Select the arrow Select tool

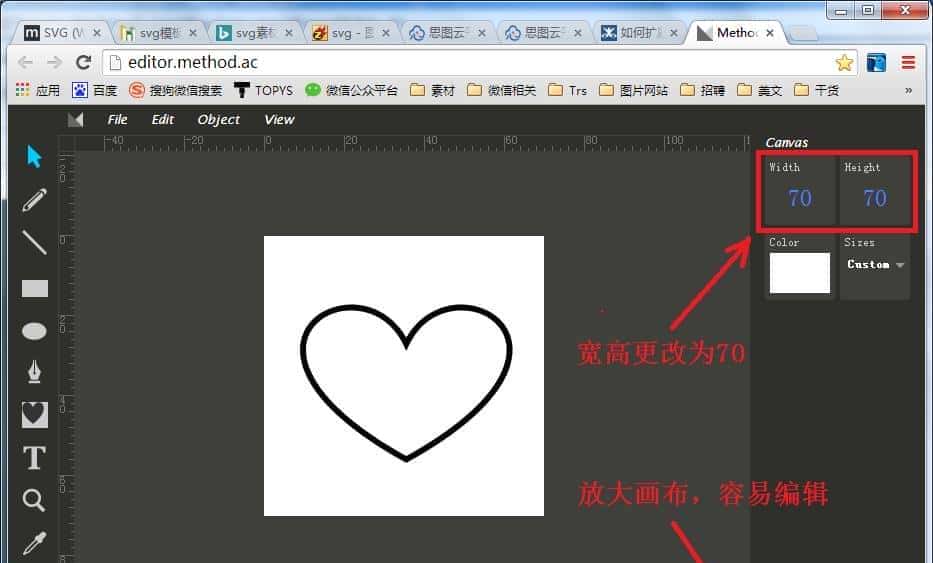[34, 157]
